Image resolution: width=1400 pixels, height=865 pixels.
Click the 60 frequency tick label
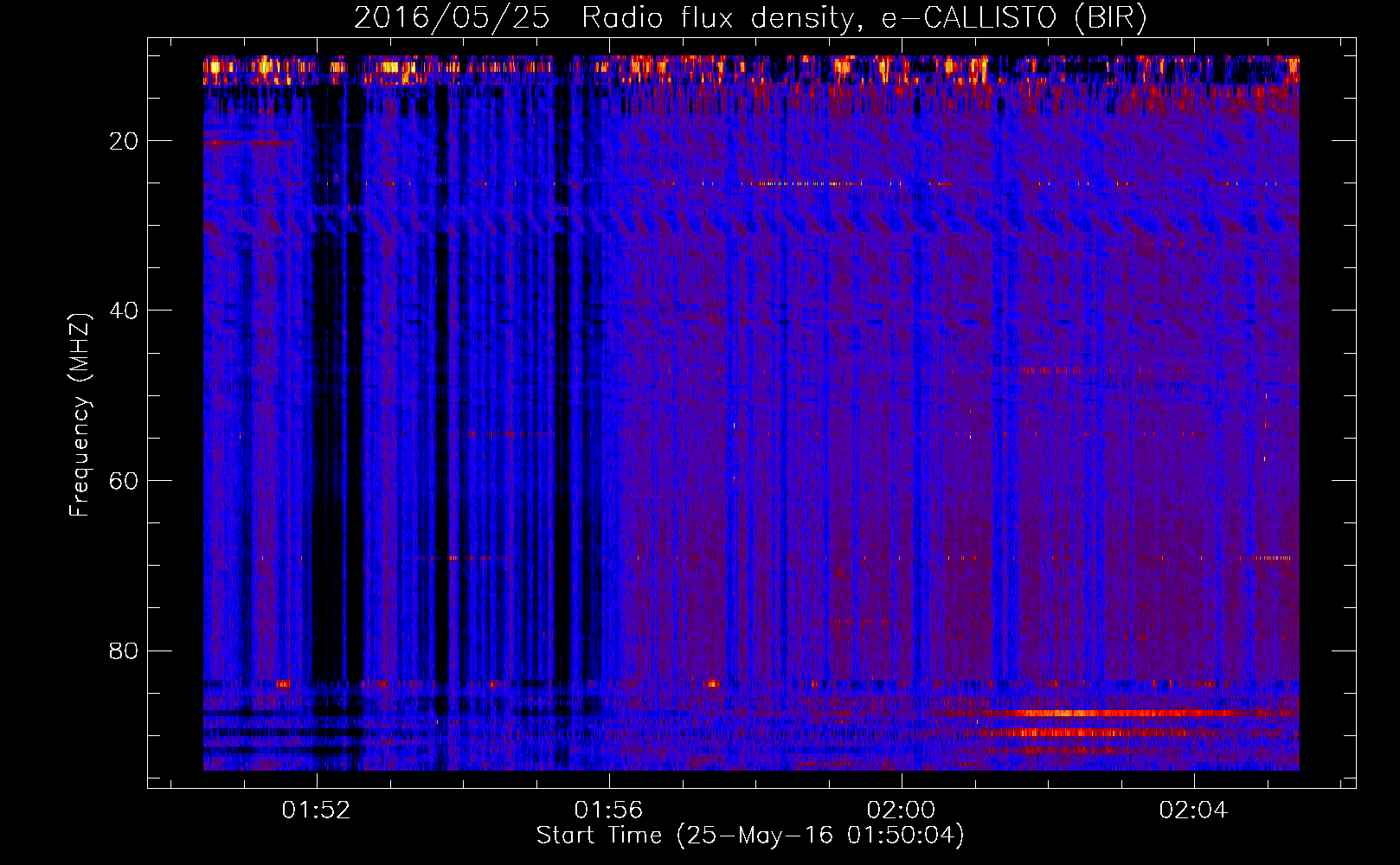click(x=125, y=481)
